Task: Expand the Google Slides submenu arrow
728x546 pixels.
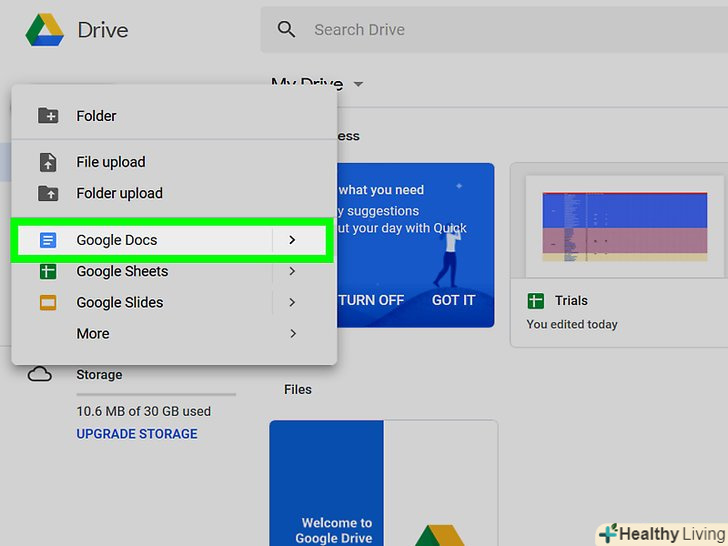Action: 292,302
